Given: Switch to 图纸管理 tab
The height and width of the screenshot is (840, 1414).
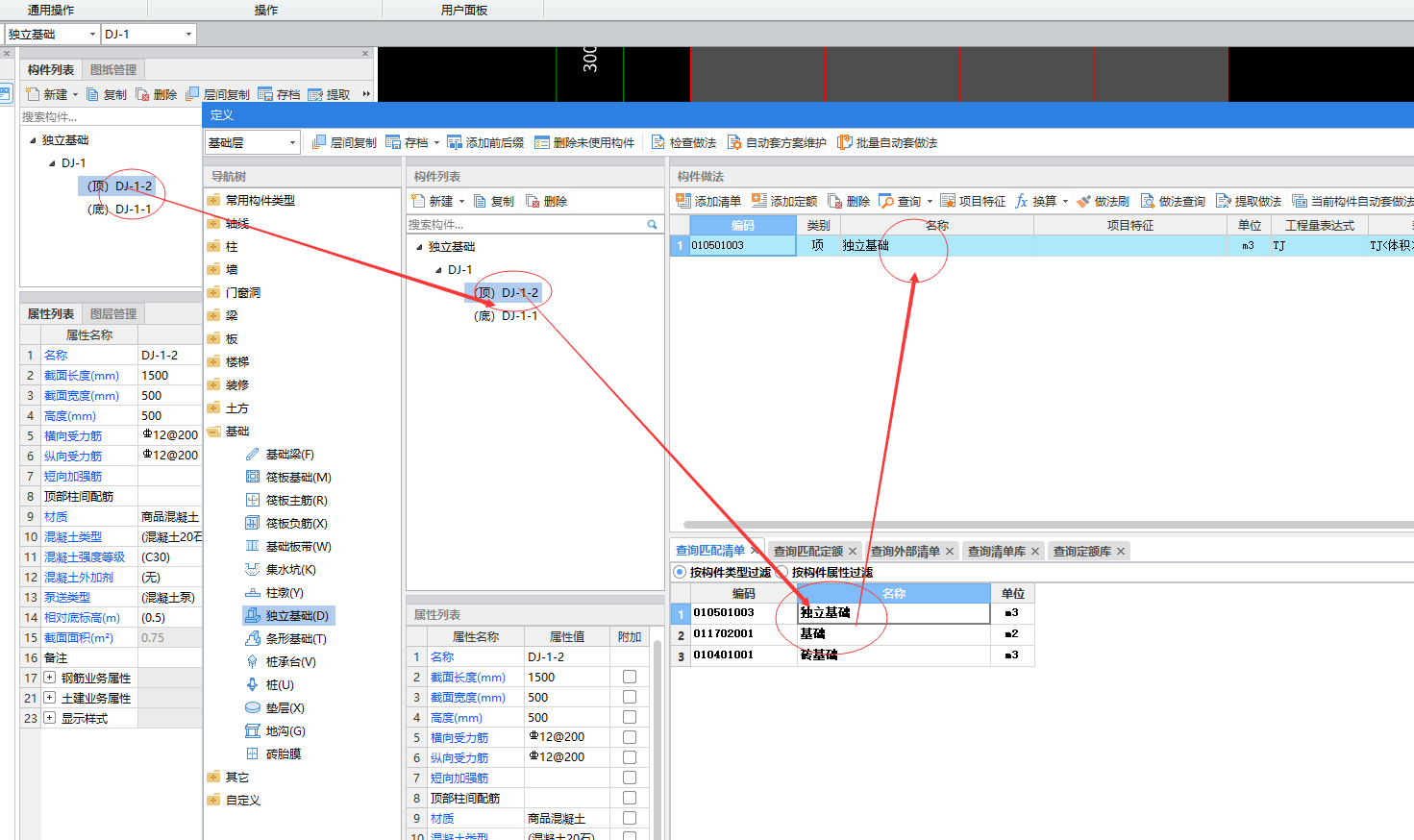Looking at the screenshot, I should click(113, 69).
